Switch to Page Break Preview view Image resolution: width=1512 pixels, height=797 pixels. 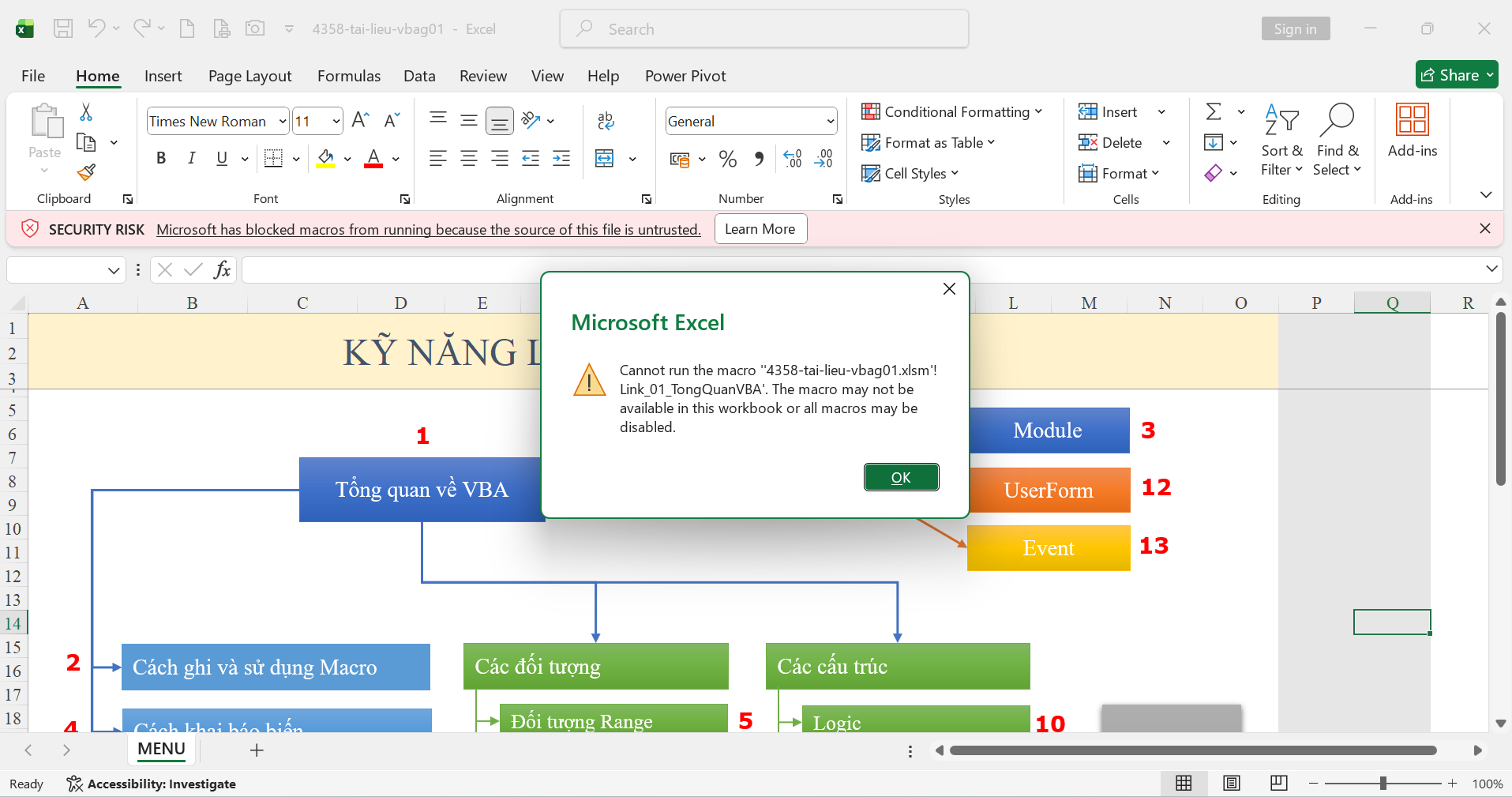click(x=1278, y=783)
